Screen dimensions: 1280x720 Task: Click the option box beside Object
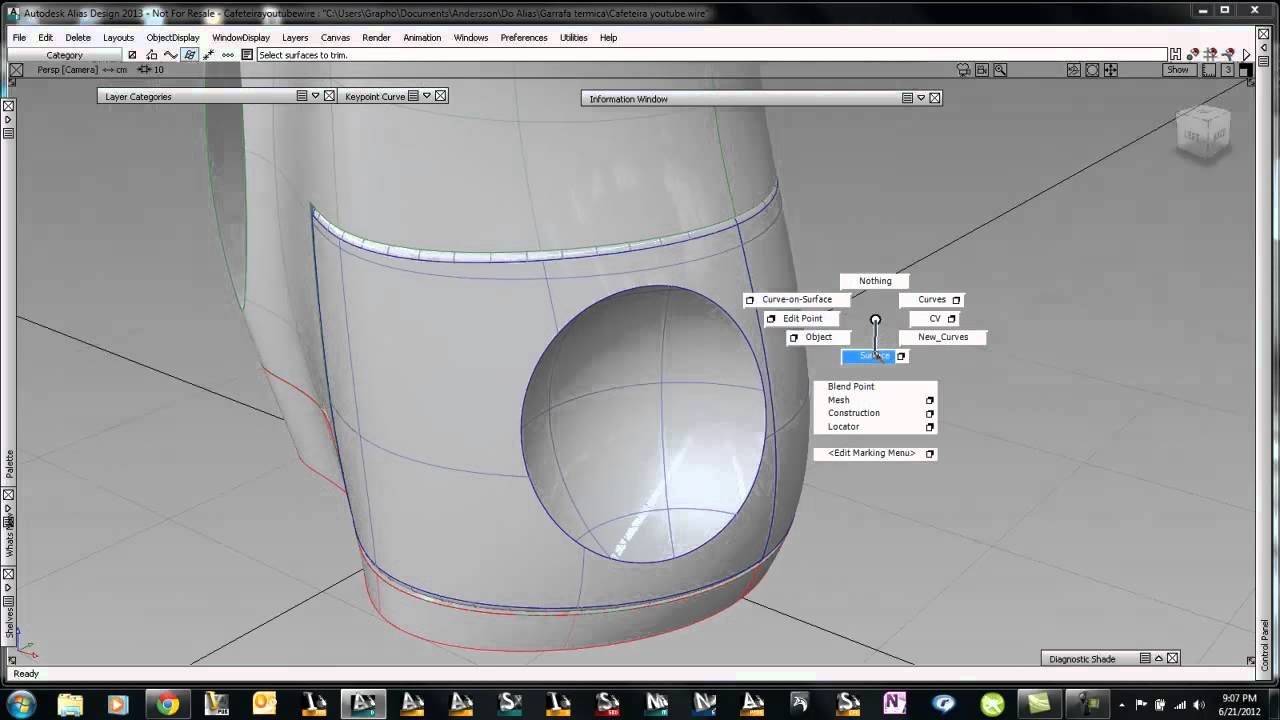[x=794, y=338]
